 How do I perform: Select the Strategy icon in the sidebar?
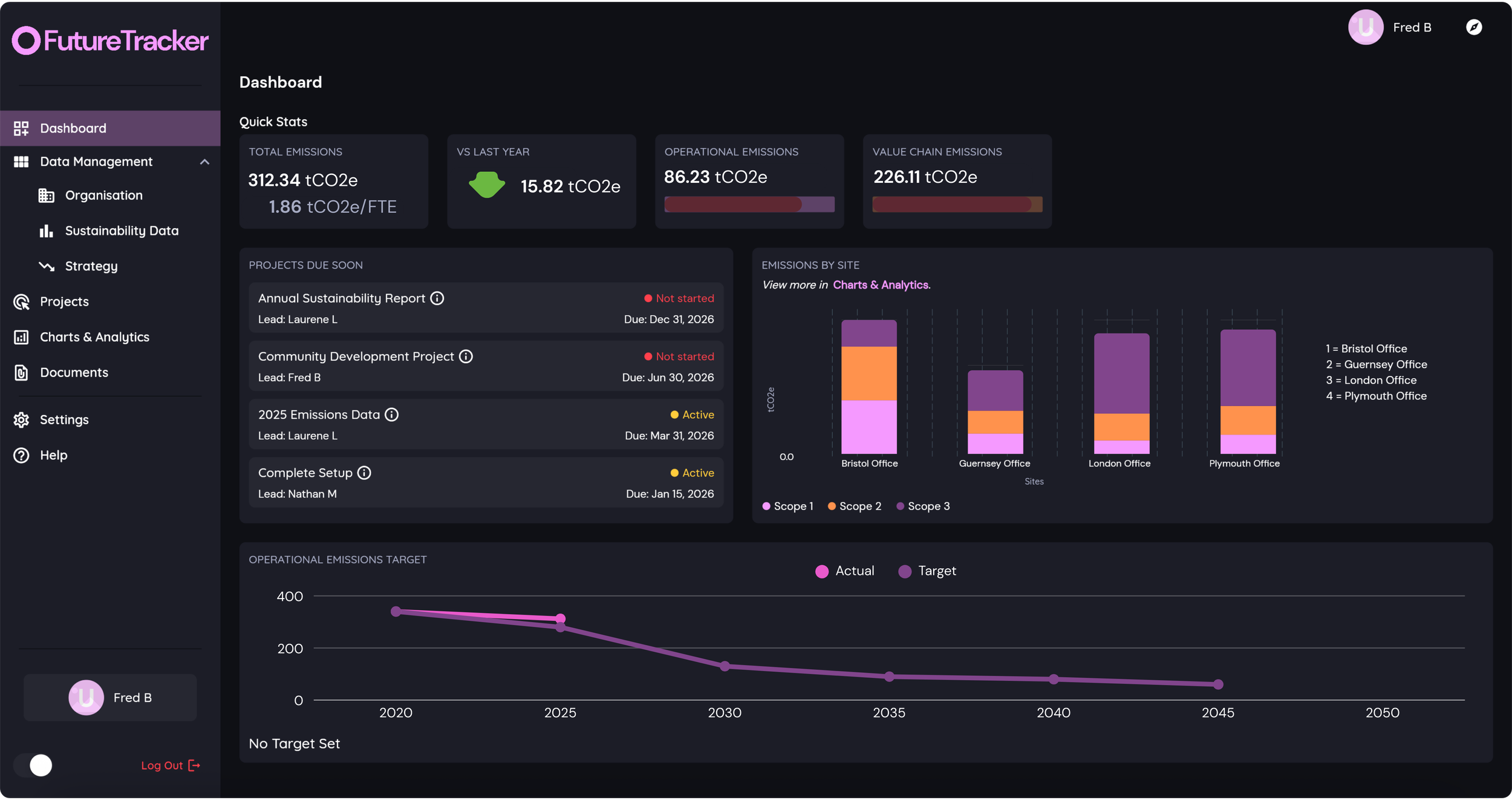[47, 266]
